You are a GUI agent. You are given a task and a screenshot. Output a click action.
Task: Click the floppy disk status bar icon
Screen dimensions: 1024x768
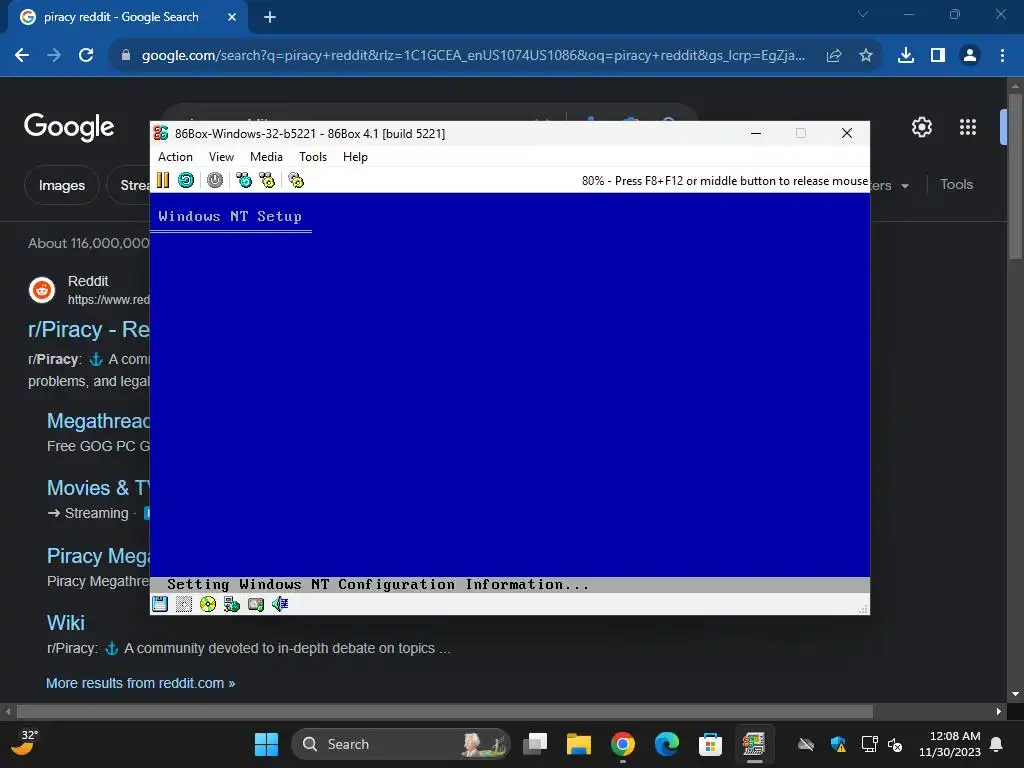pos(160,604)
